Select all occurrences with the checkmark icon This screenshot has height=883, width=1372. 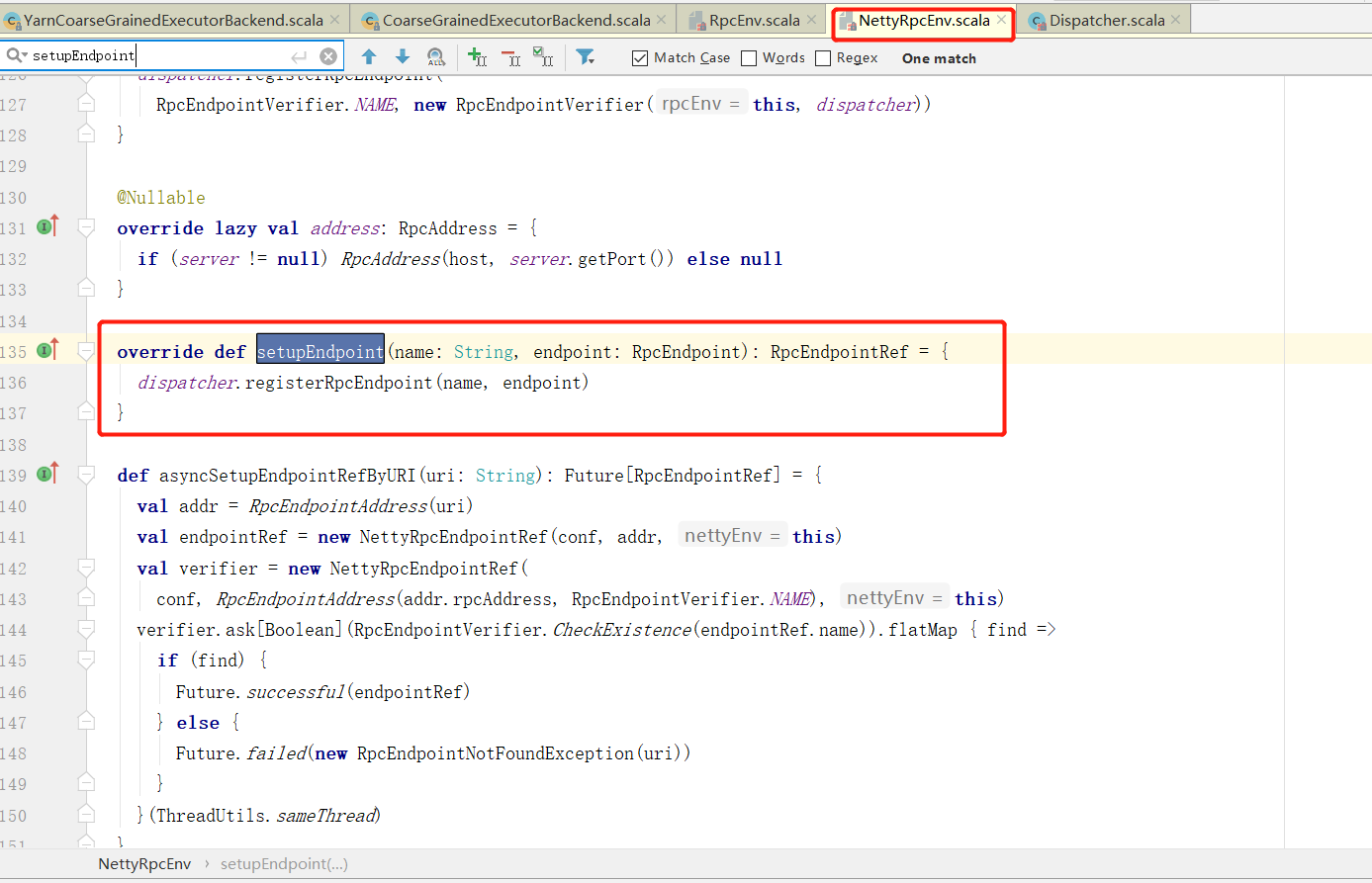543,57
